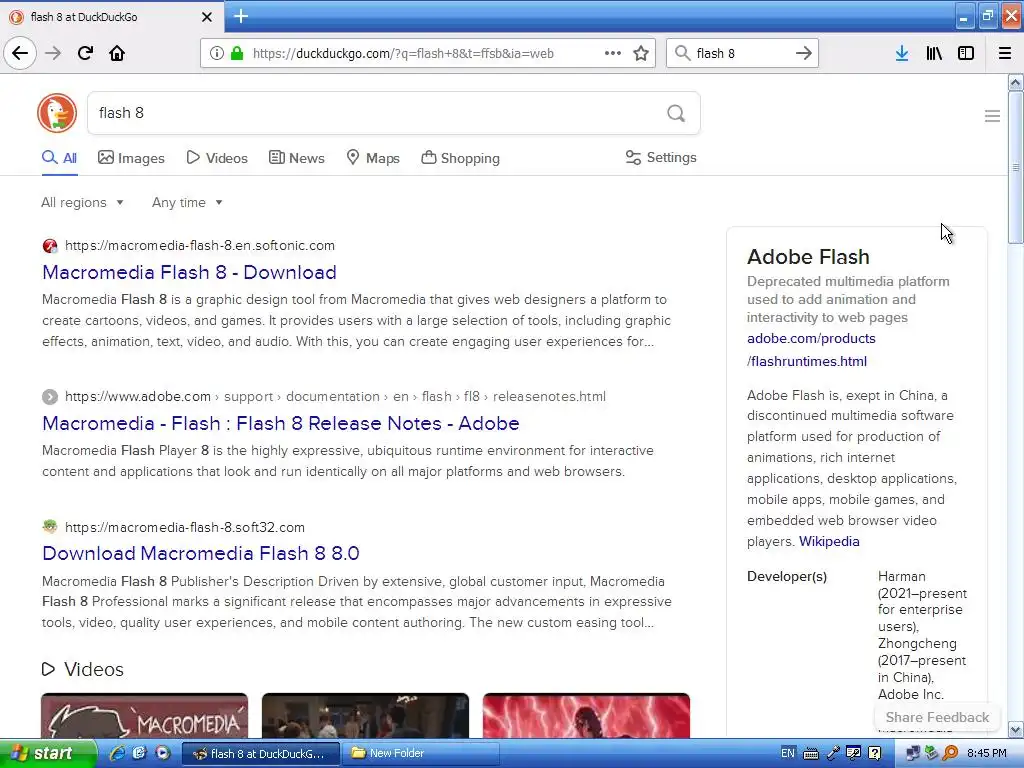Go back using the browser back arrow
The image size is (1024, 768).
(x=20, y=53)
